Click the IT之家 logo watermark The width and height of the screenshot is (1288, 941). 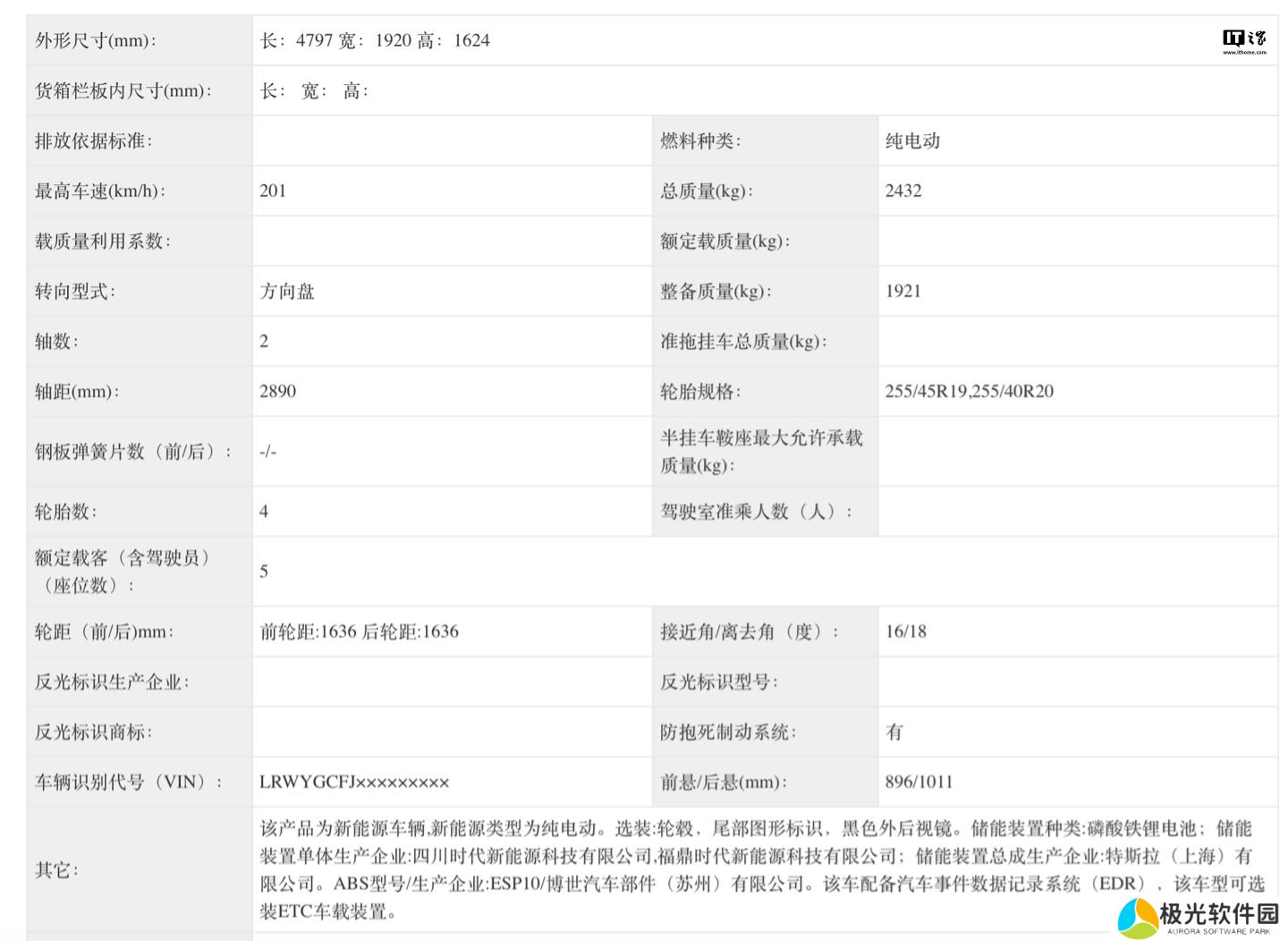[x=1243, y=40]
